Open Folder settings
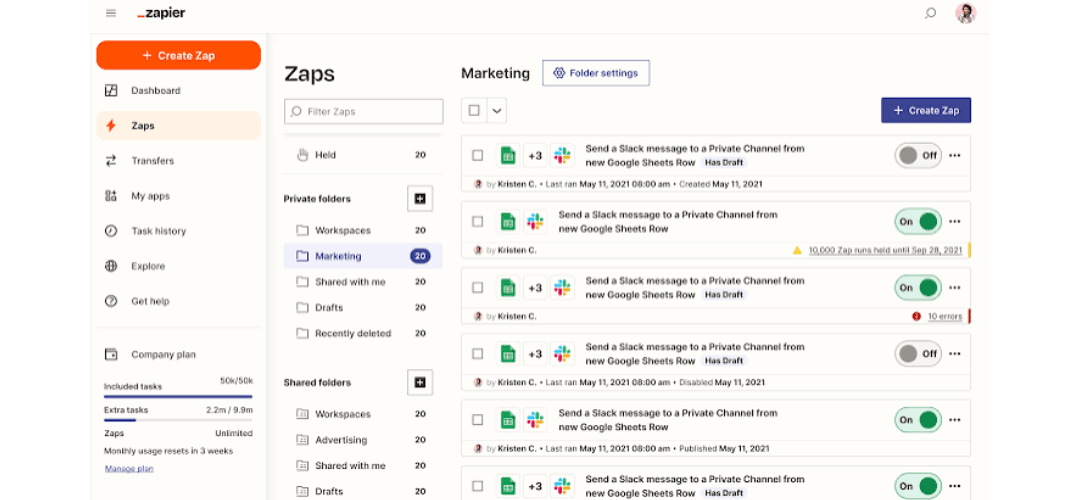This screenshot has height=500, width=1080. (x=596, y=73)
